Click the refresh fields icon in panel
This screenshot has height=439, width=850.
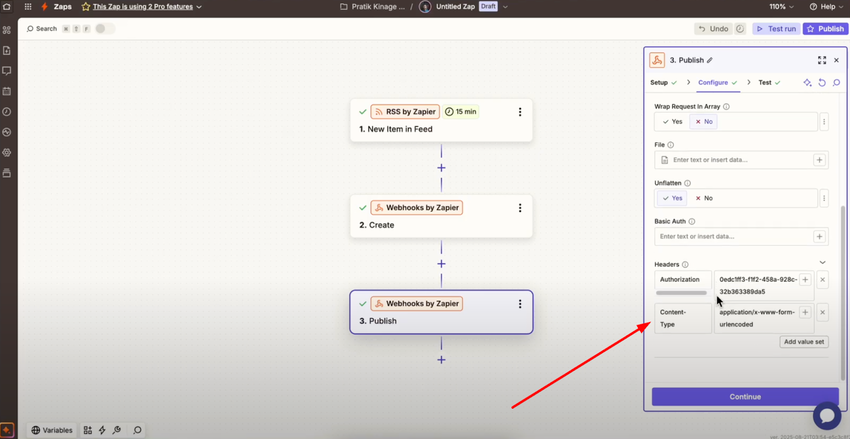tap(822, 82)
